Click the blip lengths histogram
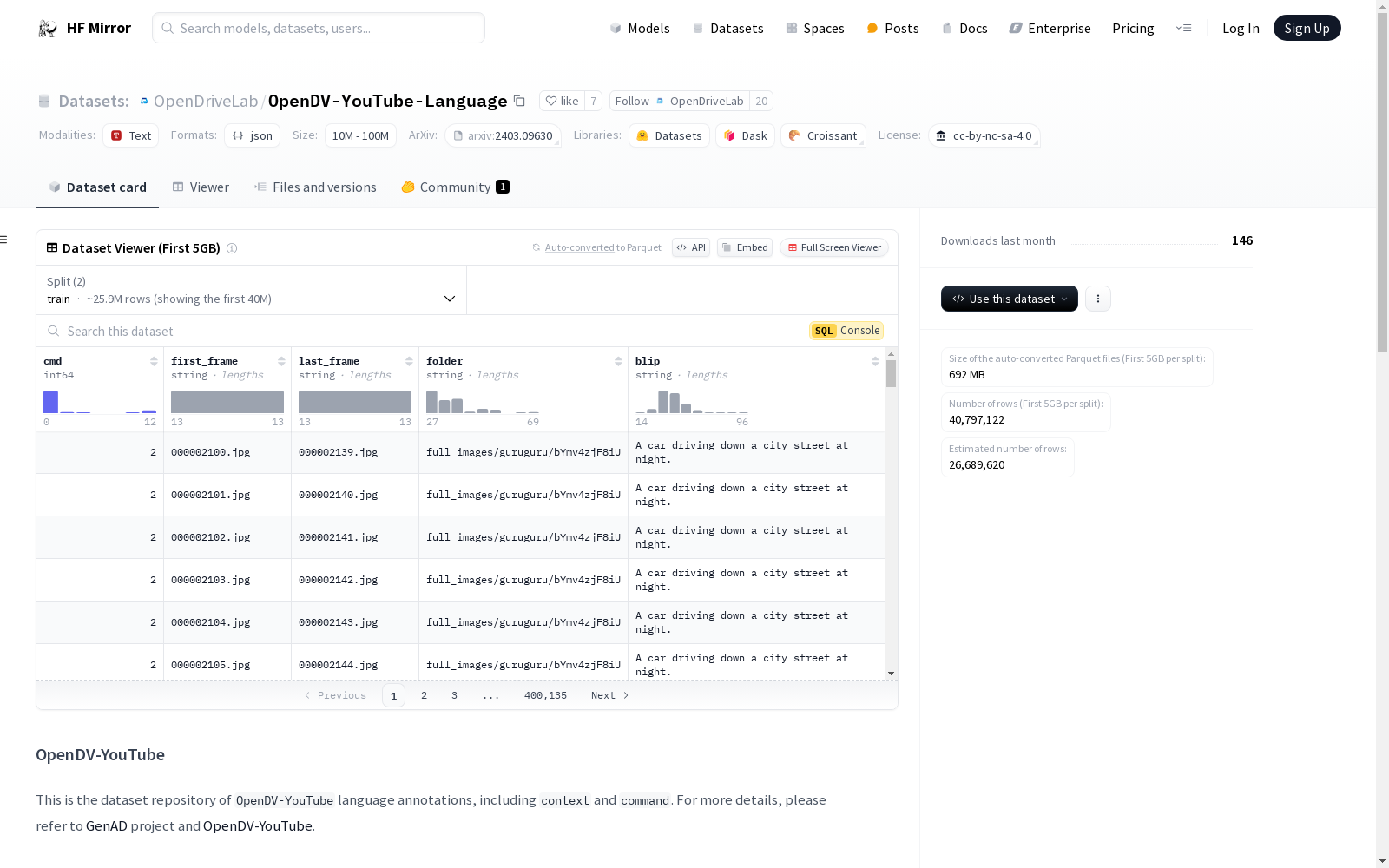Image resolution: width=1389 pixels, height=868 pixels. click(x=692, y=402)
